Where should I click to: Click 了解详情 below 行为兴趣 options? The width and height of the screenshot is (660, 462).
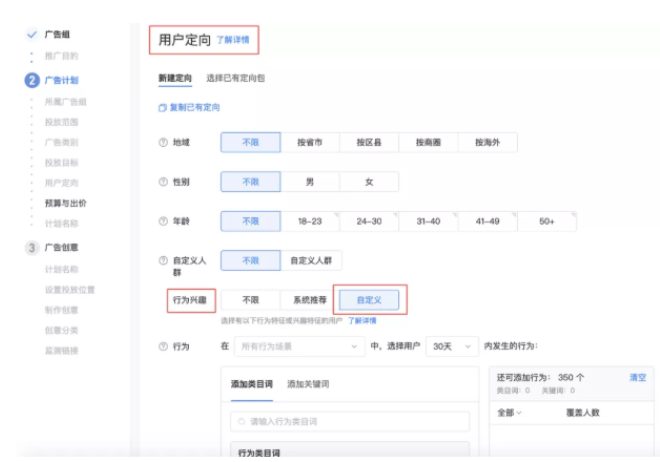click(x=362, y=321)
